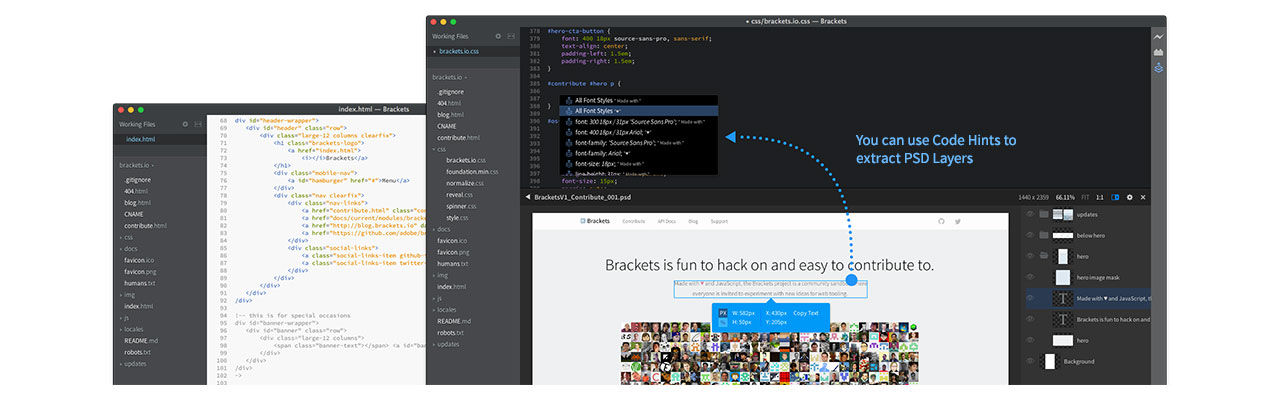Open the PSD viewer settings gear
Viewport: 1280px width, 400px height.
[x=1130, y=197]
